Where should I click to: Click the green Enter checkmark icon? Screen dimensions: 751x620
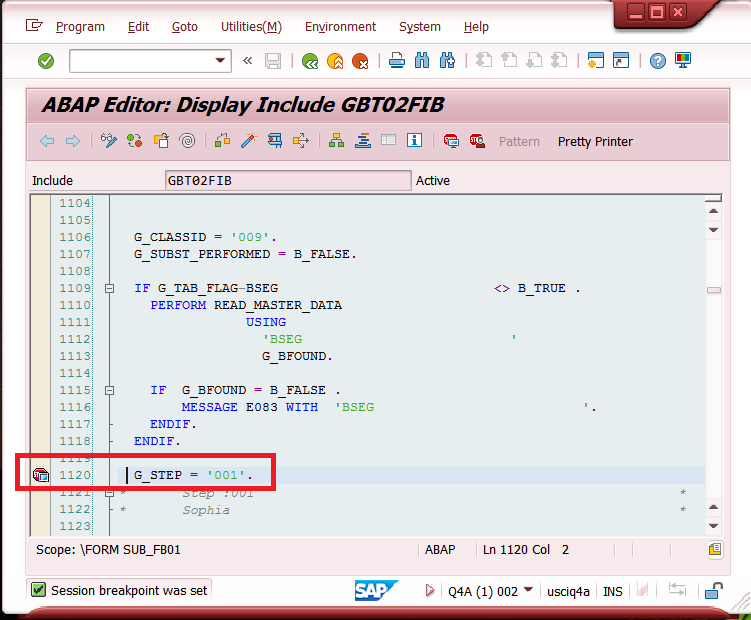[x=46, y=61]
